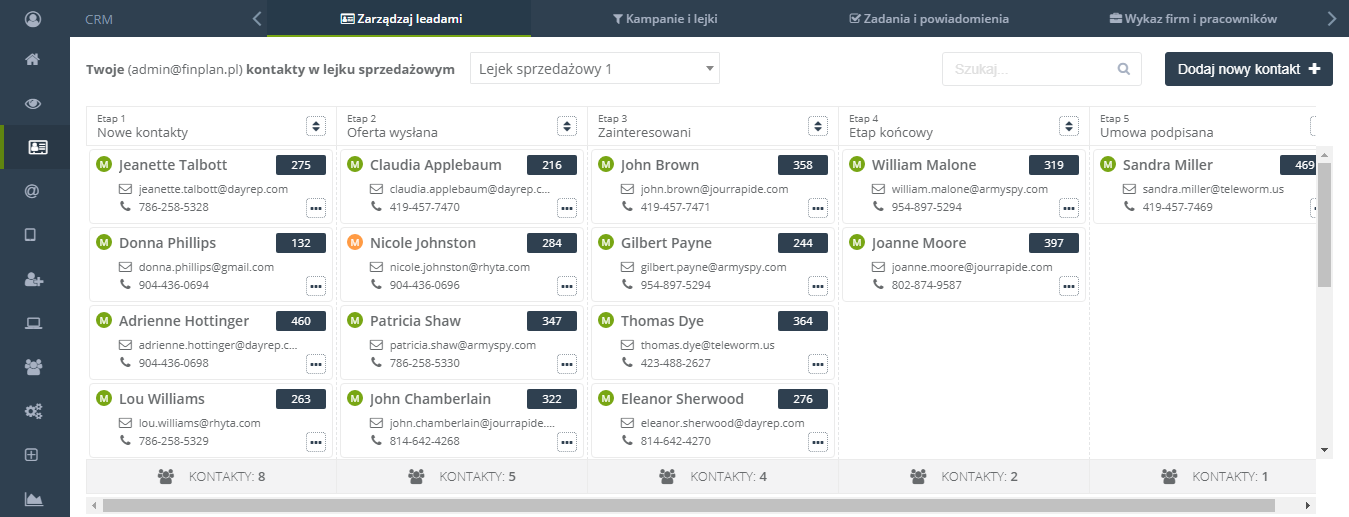Open the options menu on Patricia Shaw's card
The height and width of the screenshot is (517, 1349).
pyautogui.click(x=567, y=363)
